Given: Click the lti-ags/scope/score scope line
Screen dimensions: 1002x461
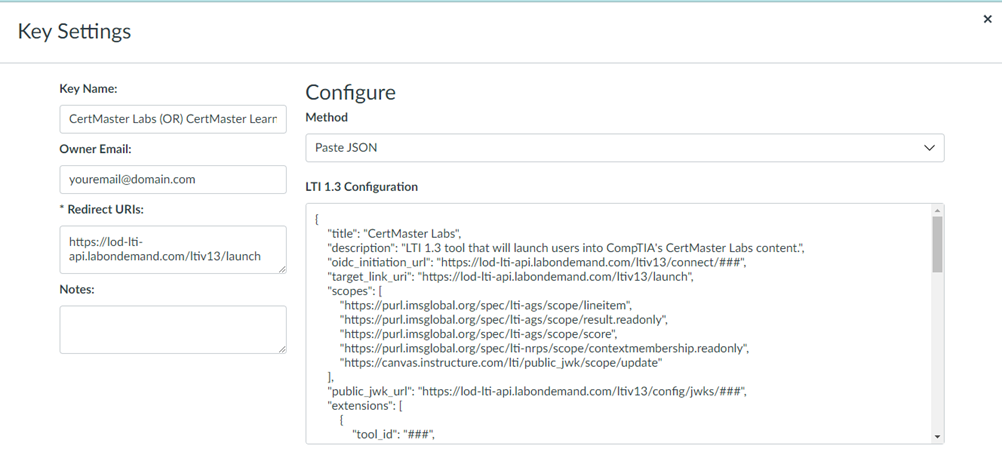Looking at the screenshot, I should 479,334.
